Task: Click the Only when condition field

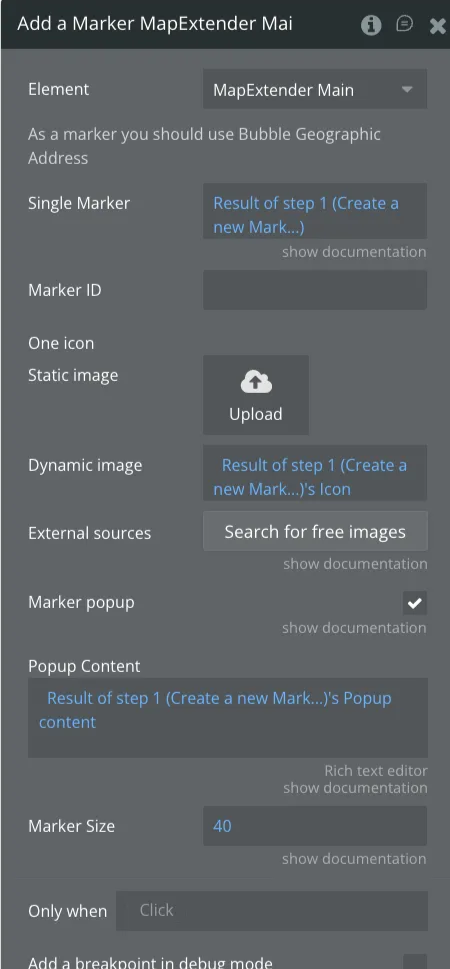Action: [272, 910]
